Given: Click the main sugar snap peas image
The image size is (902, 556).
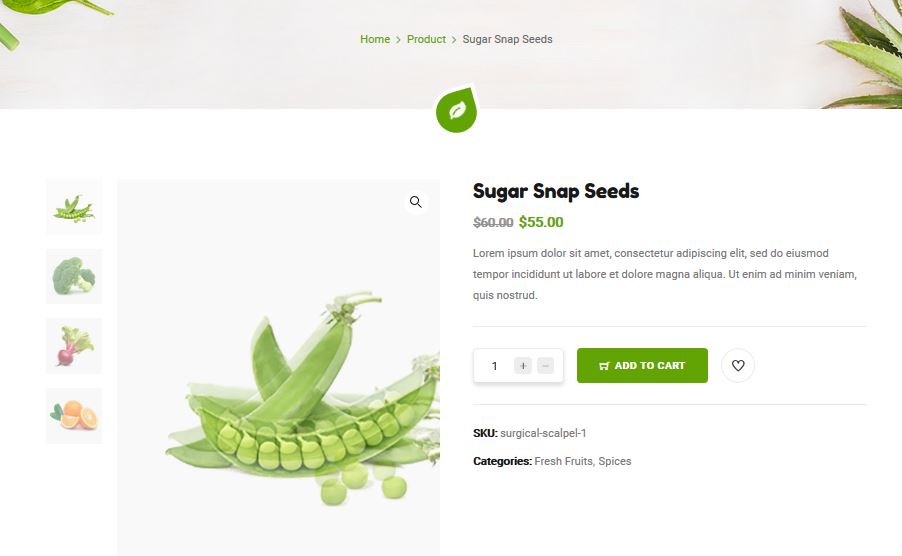Looking at the screenshot, I should (279, 368).
